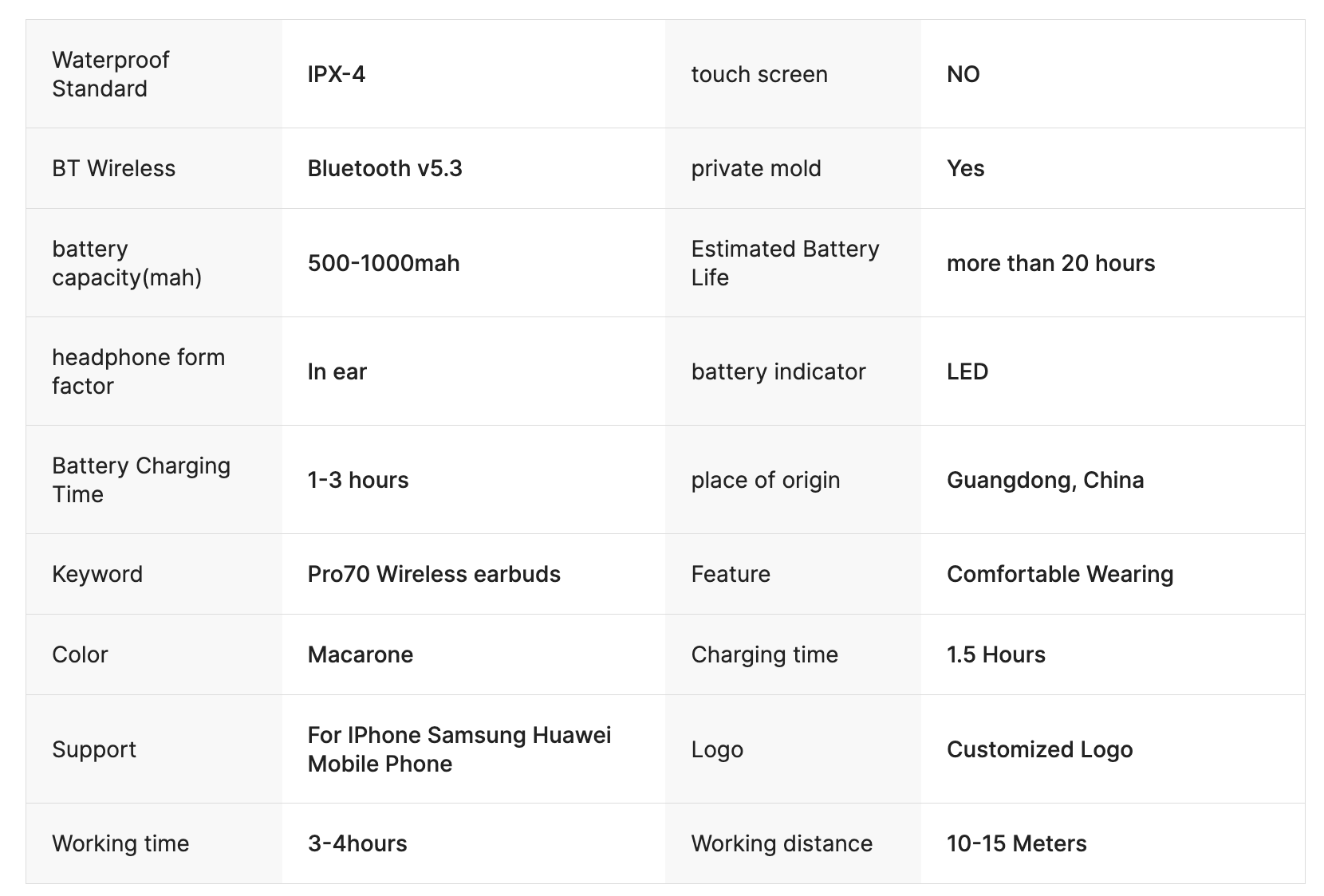Click the 'headphone form factor' label

pos(139,371)
